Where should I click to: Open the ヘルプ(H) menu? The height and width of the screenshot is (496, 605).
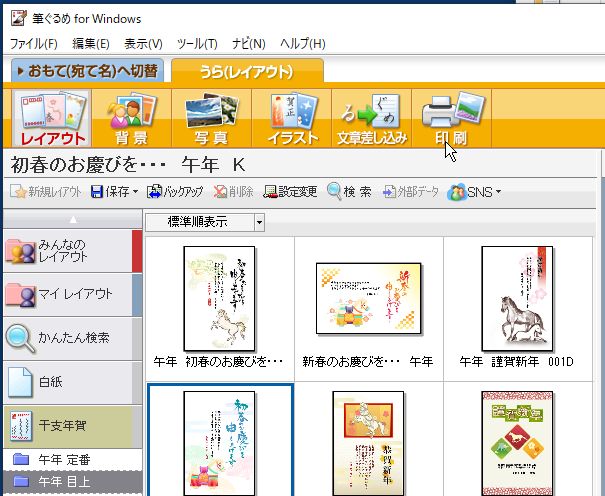click(303, 44)
